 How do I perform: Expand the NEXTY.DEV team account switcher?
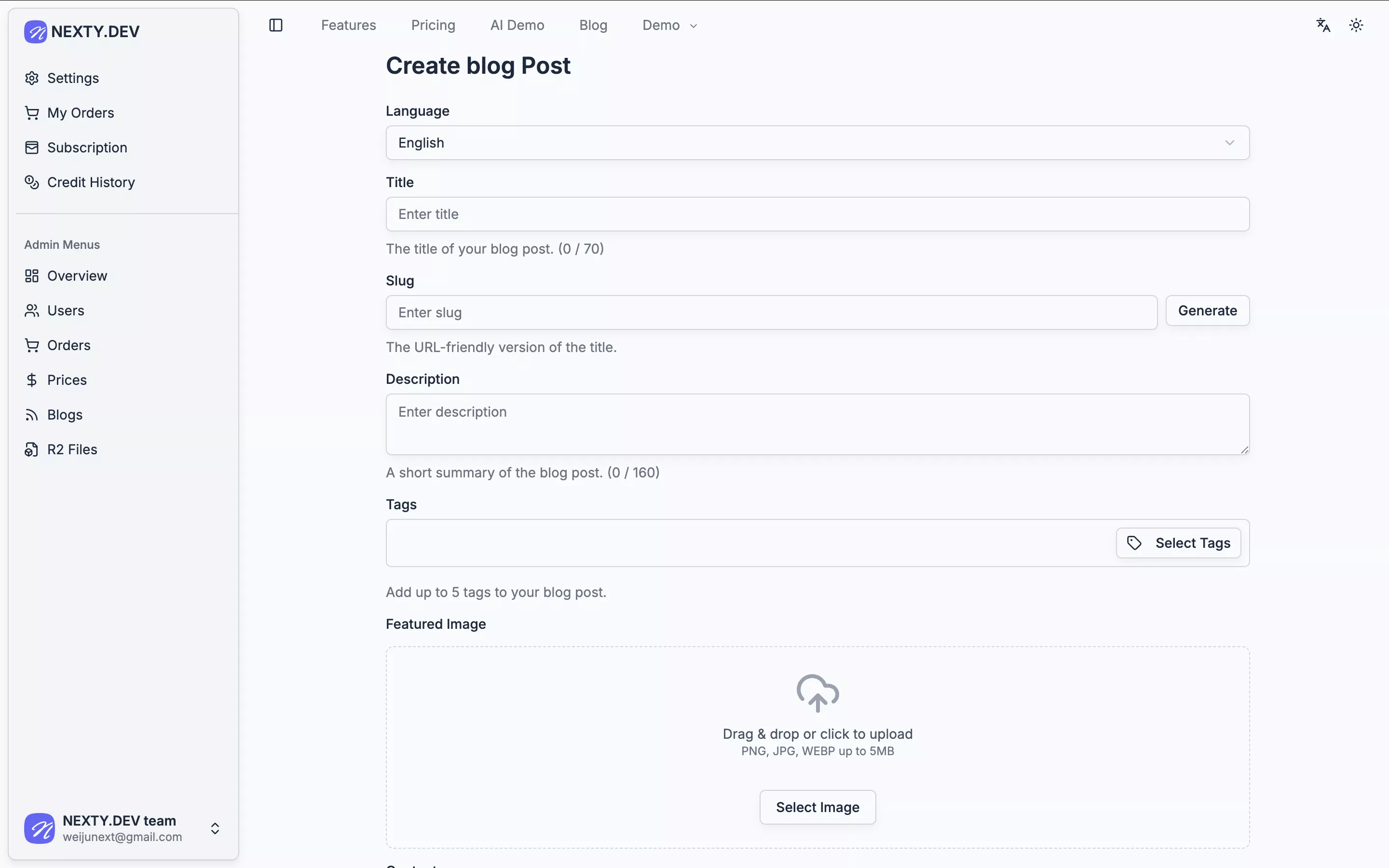215,828
